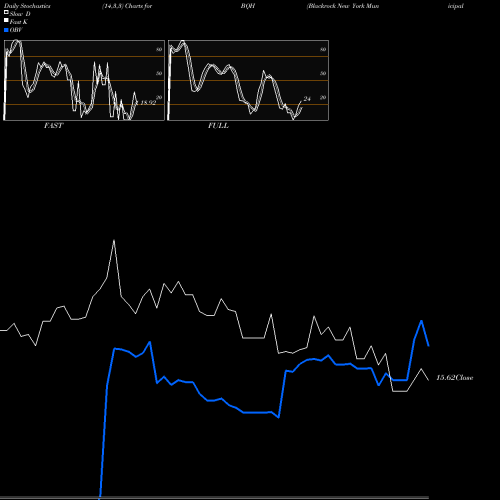500x500 pixels.
Task: Click the '(14,3,3) Charts for' header text
Action: [127, 6]
